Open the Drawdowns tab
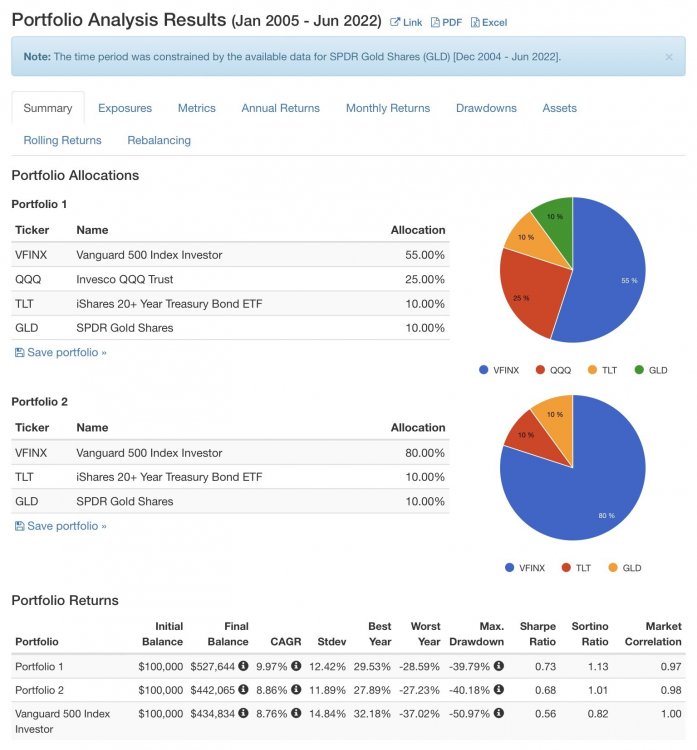697x750 pixels. point(486,108)
